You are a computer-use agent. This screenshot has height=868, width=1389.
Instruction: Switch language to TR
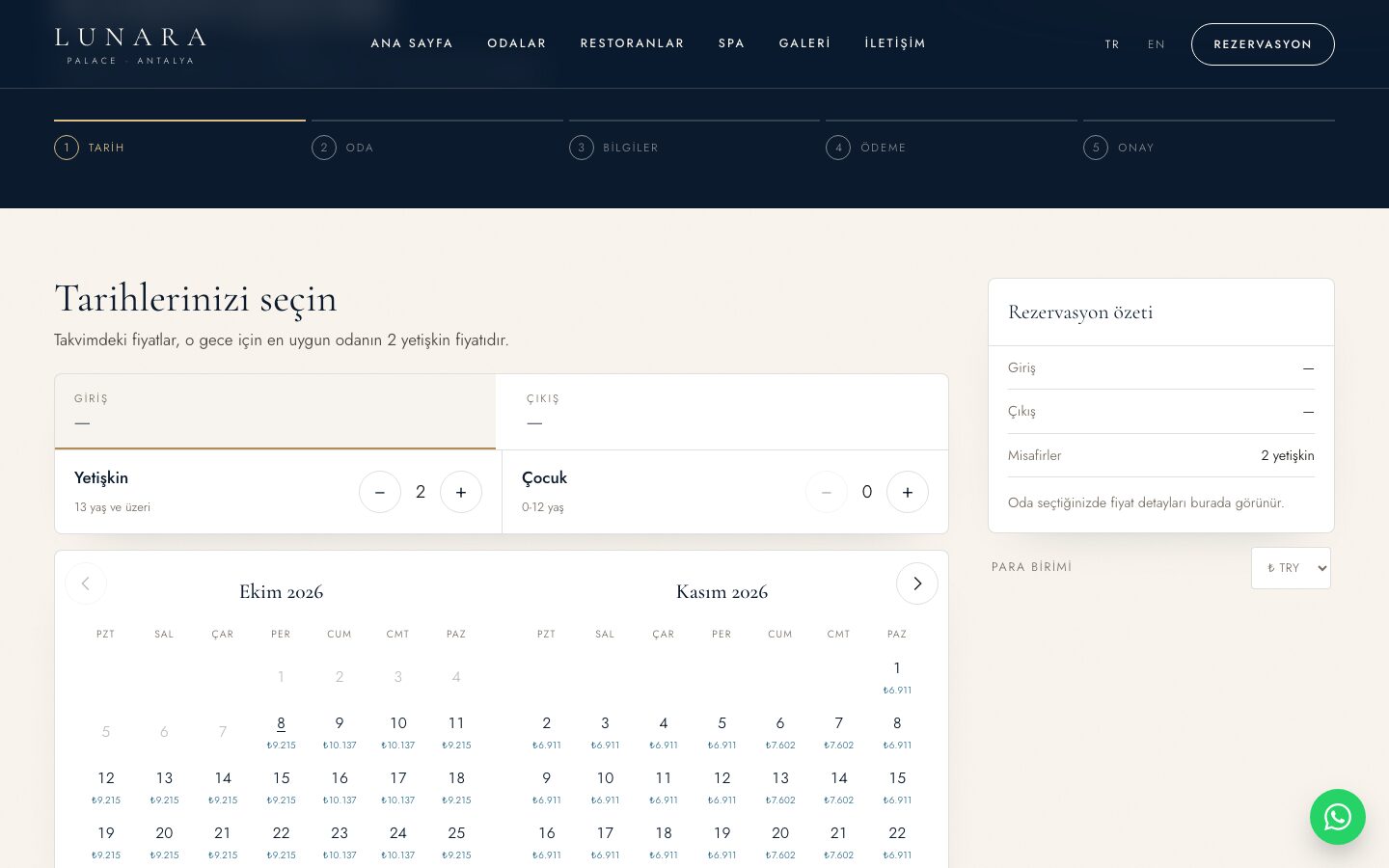coord(1112,44)
